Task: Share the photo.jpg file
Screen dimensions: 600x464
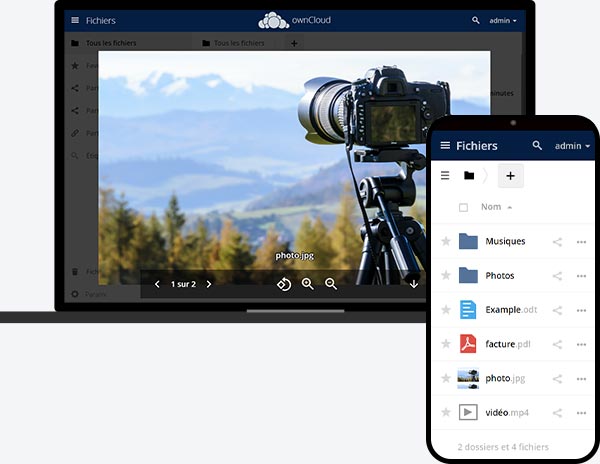Action: pyautogui.click(x=558, y=379)
